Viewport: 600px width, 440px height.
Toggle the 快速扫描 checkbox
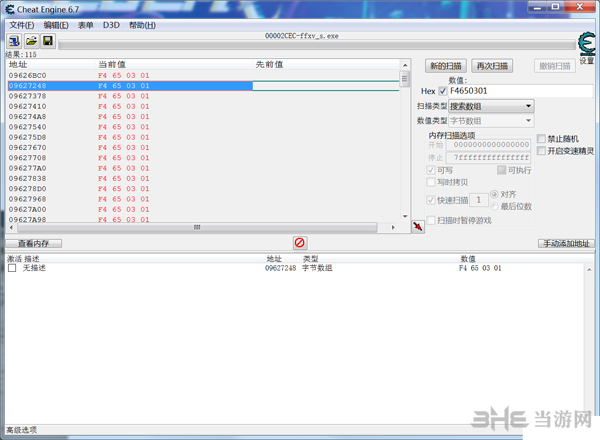pos(431,200)
